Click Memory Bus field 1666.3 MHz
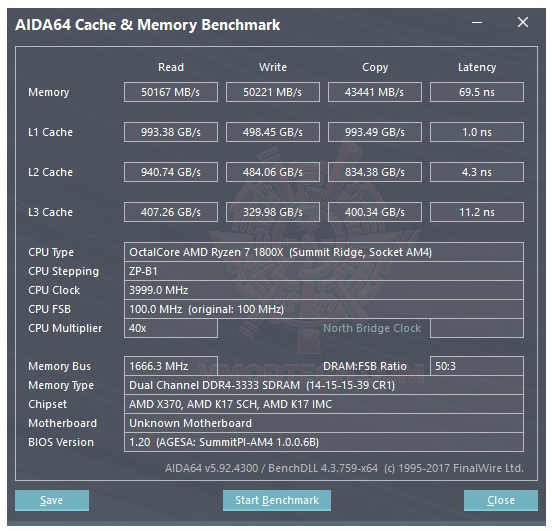The width and height of the screenshot is (552, 531). 171,366
